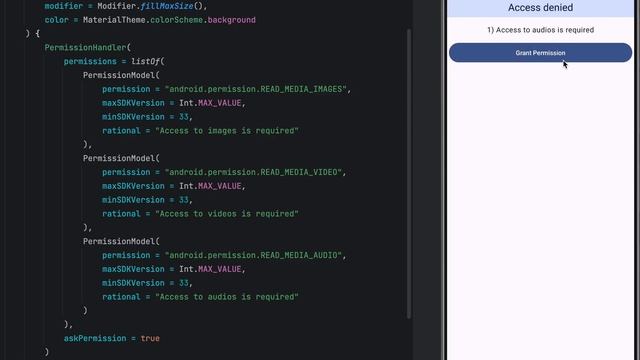Viewport: 640px width, 360px height.
Task: Click the "Access to videos is required" string
Action: tap(227, 214)
